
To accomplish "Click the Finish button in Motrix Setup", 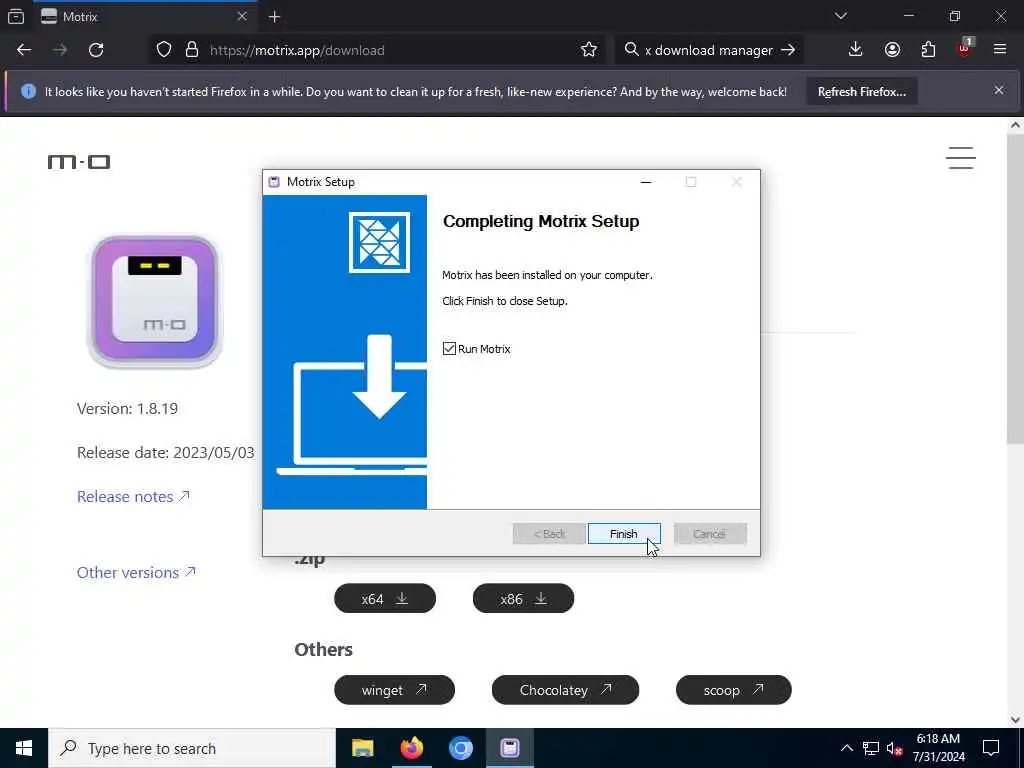I will tap(624, 534).
